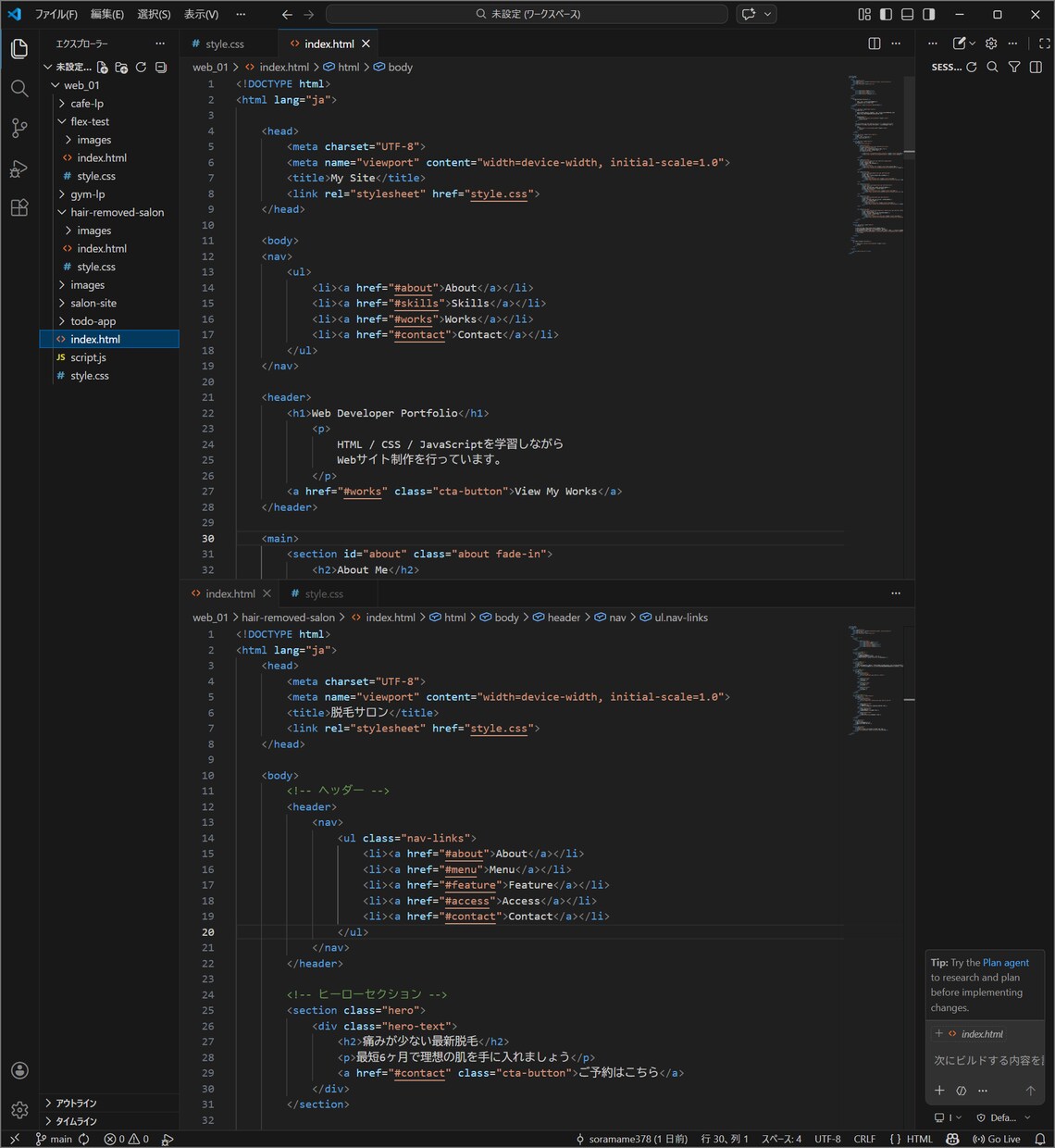Expand the アウトライン section
Screen dimensions: 1055x1148
109,1103
